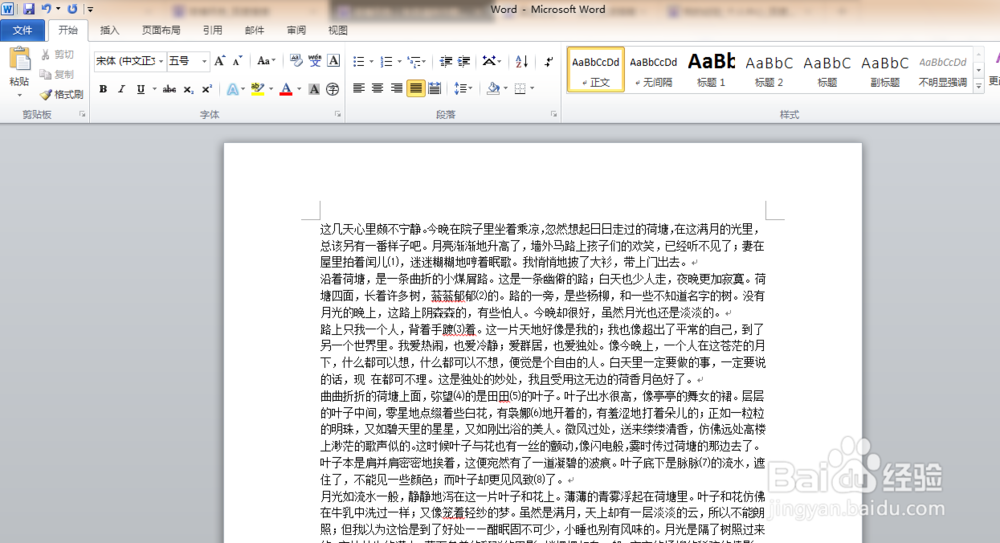Apply the 标题 2 style
The height and width of the screenshot is (543, 1000).
769,70
